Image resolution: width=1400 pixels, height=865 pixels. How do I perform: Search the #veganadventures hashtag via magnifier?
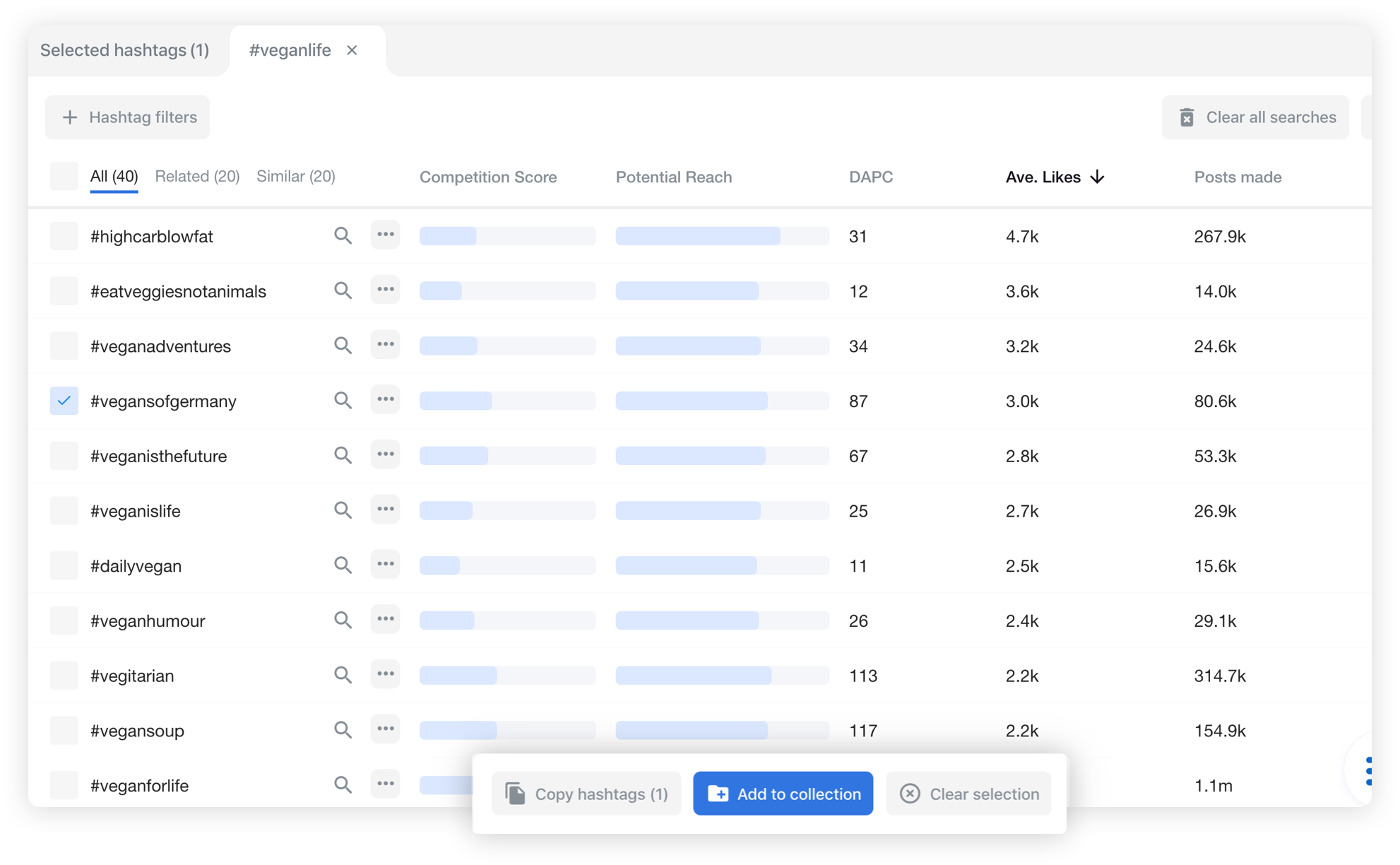[343, 346]
